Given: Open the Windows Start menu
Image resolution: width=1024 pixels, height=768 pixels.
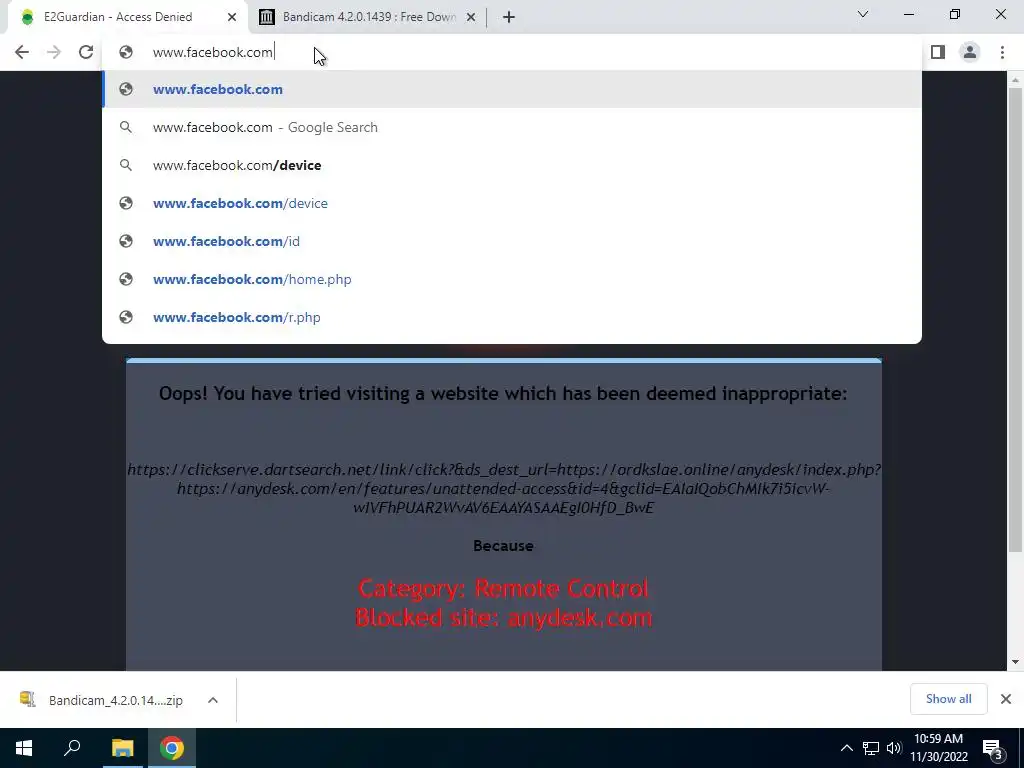Looking at the screenshot, I should [x=24, y=748].
